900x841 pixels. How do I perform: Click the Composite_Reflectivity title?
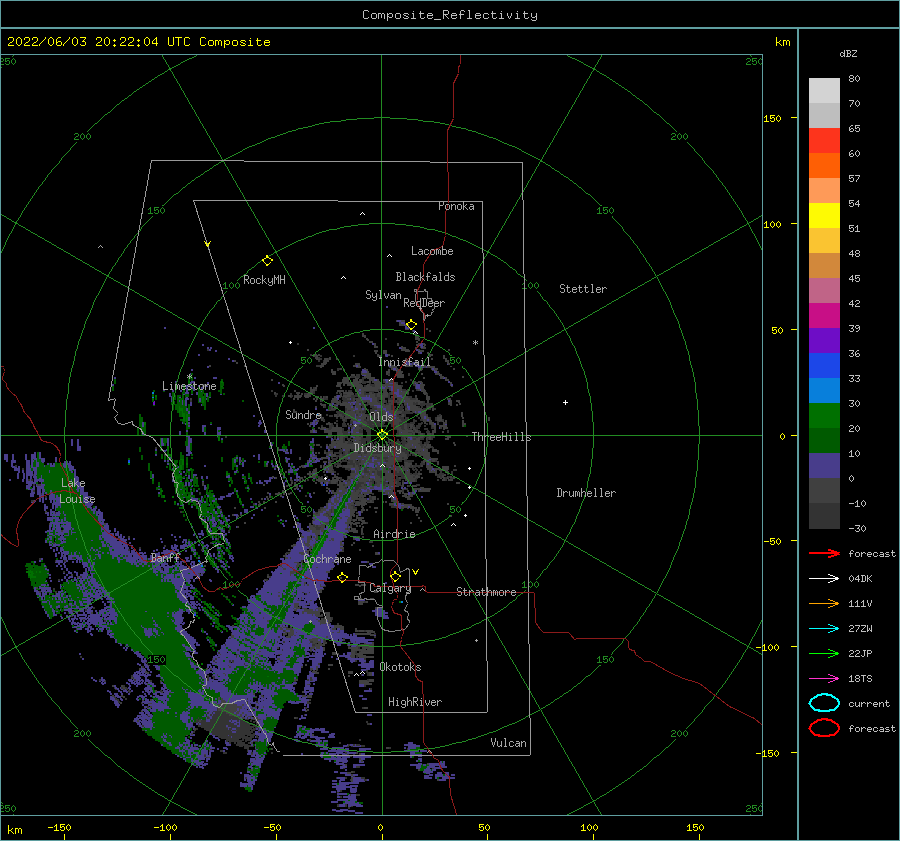(449, 15)
